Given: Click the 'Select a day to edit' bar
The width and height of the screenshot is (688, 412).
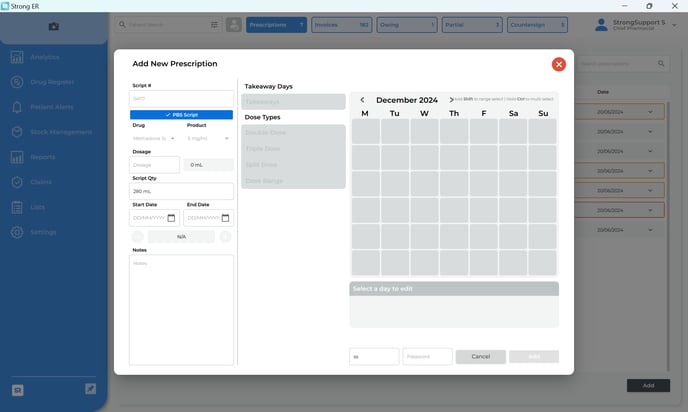Looking at the screenshot, I should 454,289.
